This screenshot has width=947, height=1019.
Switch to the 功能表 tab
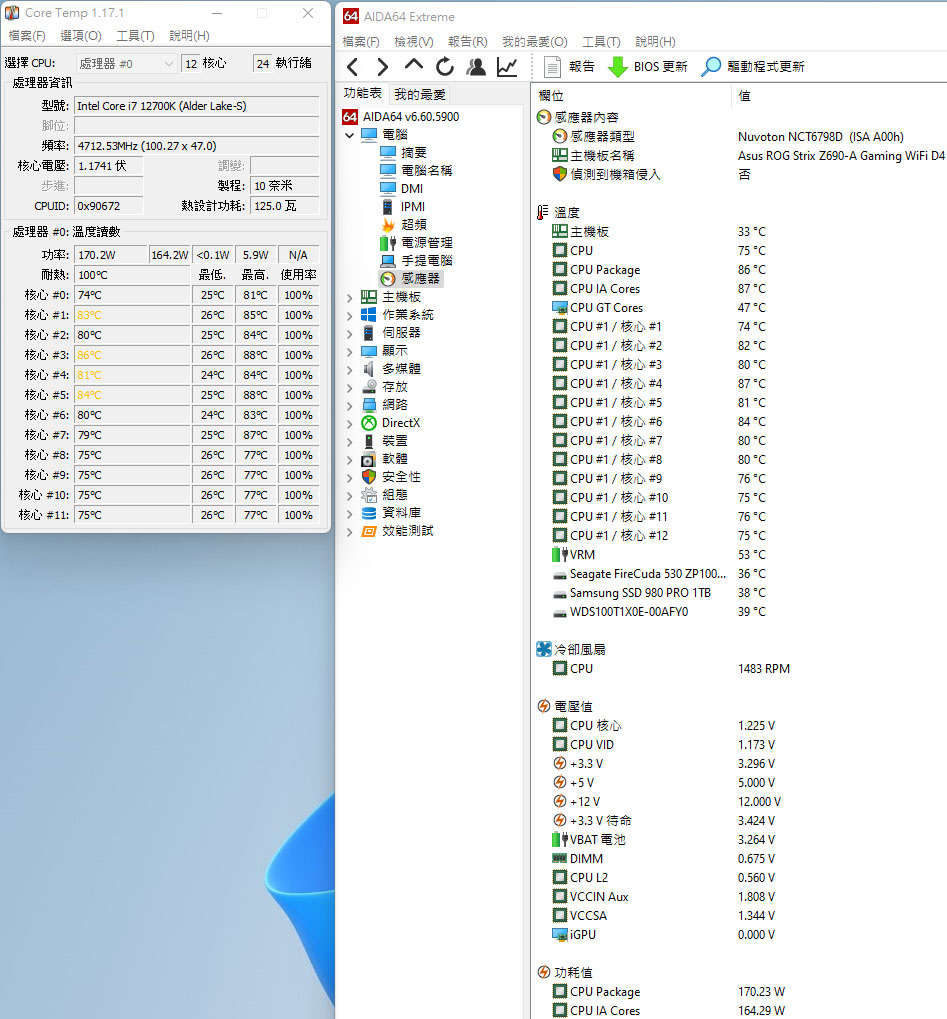(363, 94)
